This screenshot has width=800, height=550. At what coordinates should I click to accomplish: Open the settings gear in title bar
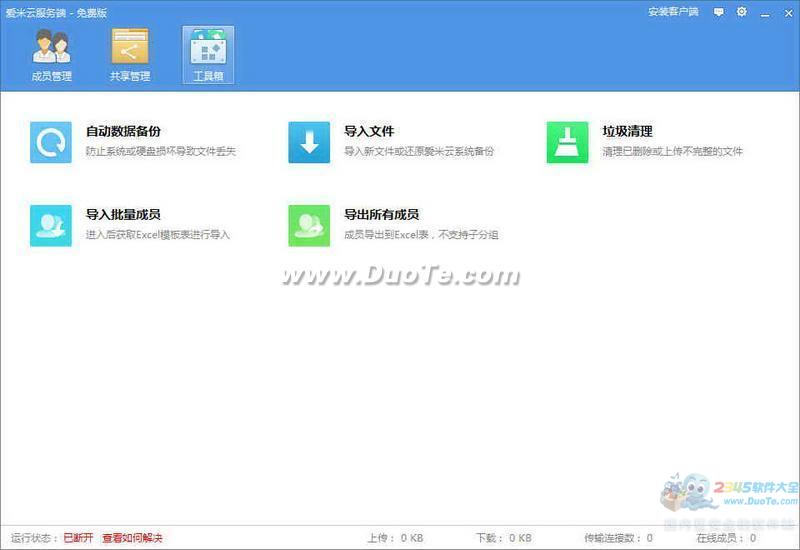click(x=741, y=12)
